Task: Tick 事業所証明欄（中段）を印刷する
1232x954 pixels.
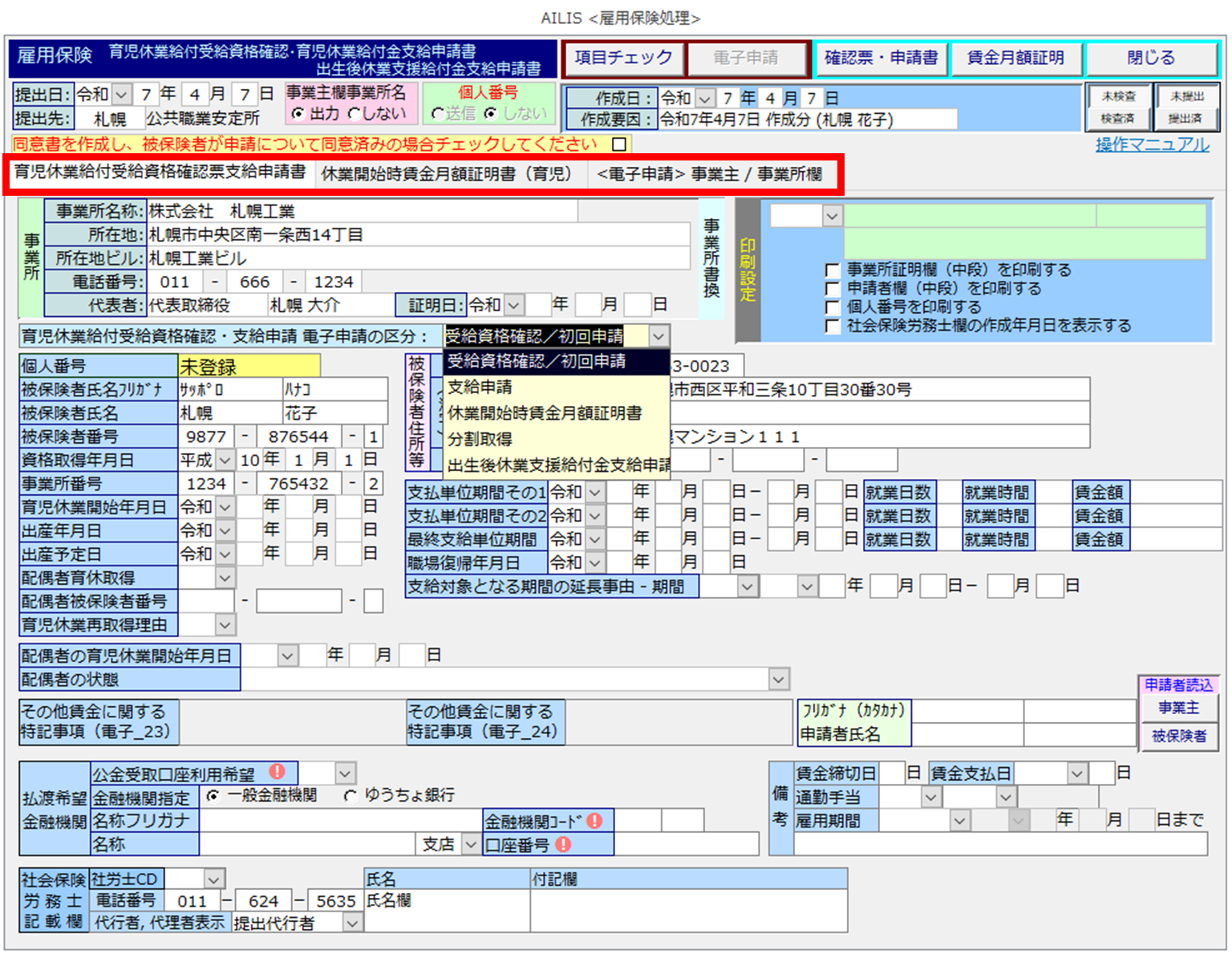Action: (x=833, y=270)
